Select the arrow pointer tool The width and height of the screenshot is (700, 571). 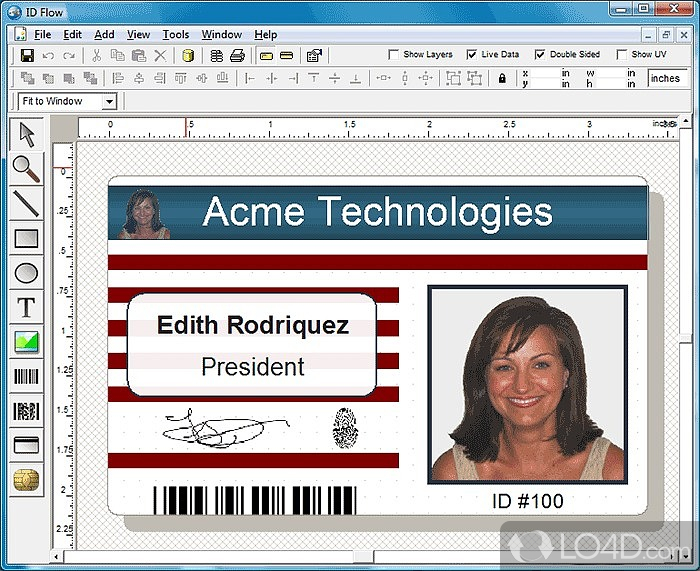click(26, 135)
